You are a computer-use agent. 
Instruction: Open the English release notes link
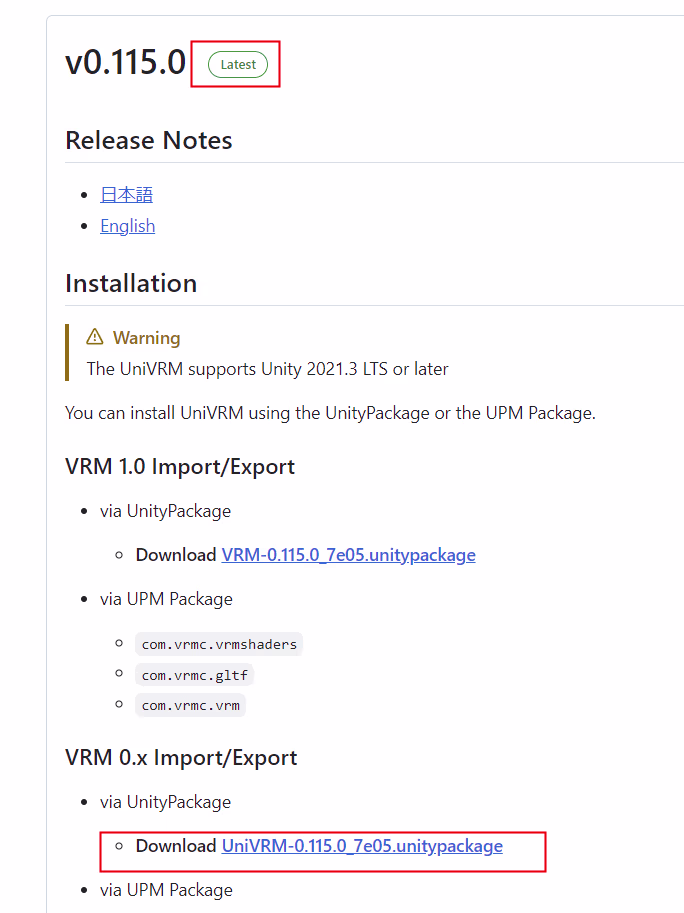click(x=127, y=226)
